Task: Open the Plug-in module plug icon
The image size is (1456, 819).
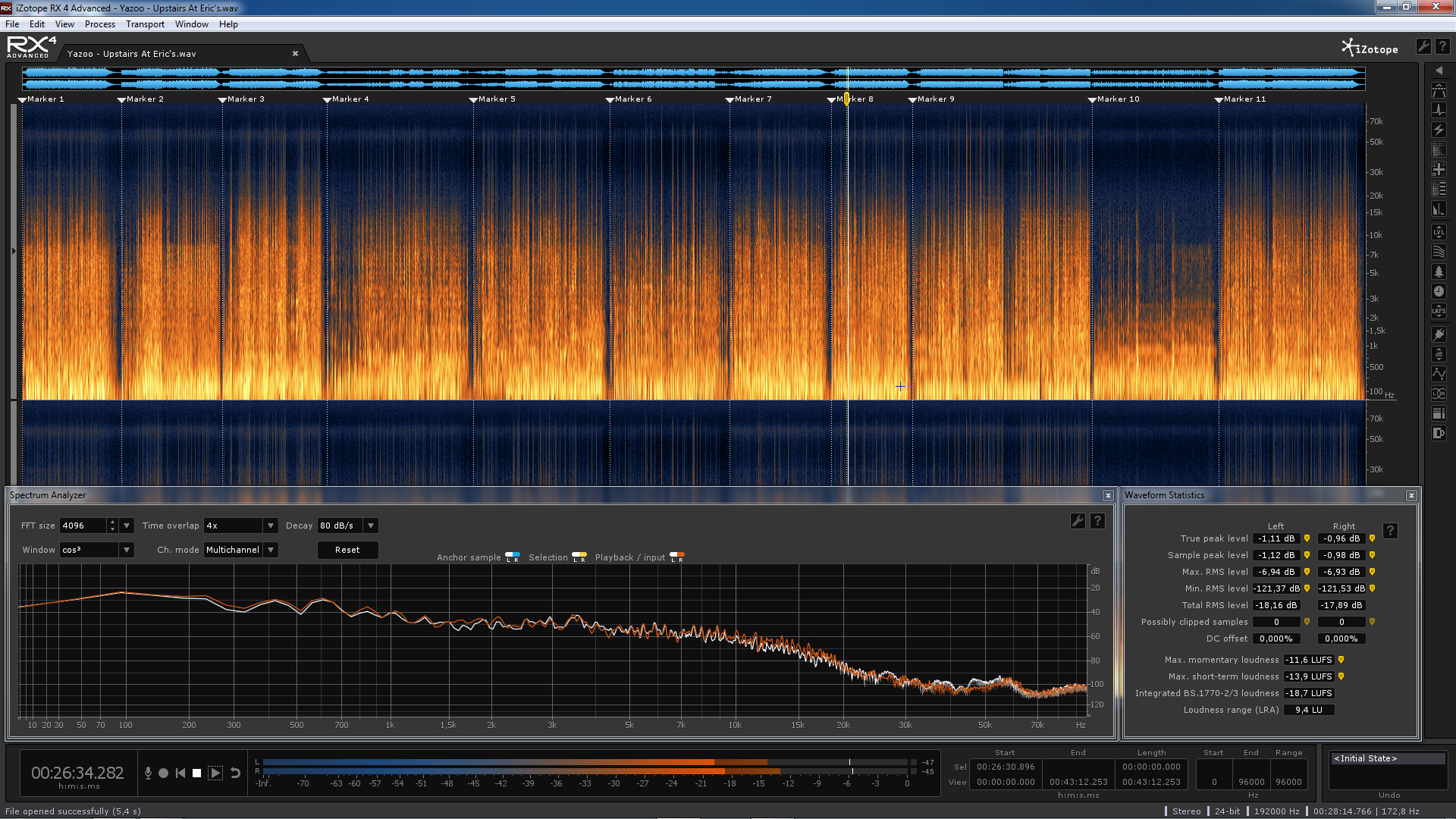Action: point(1439,334)
